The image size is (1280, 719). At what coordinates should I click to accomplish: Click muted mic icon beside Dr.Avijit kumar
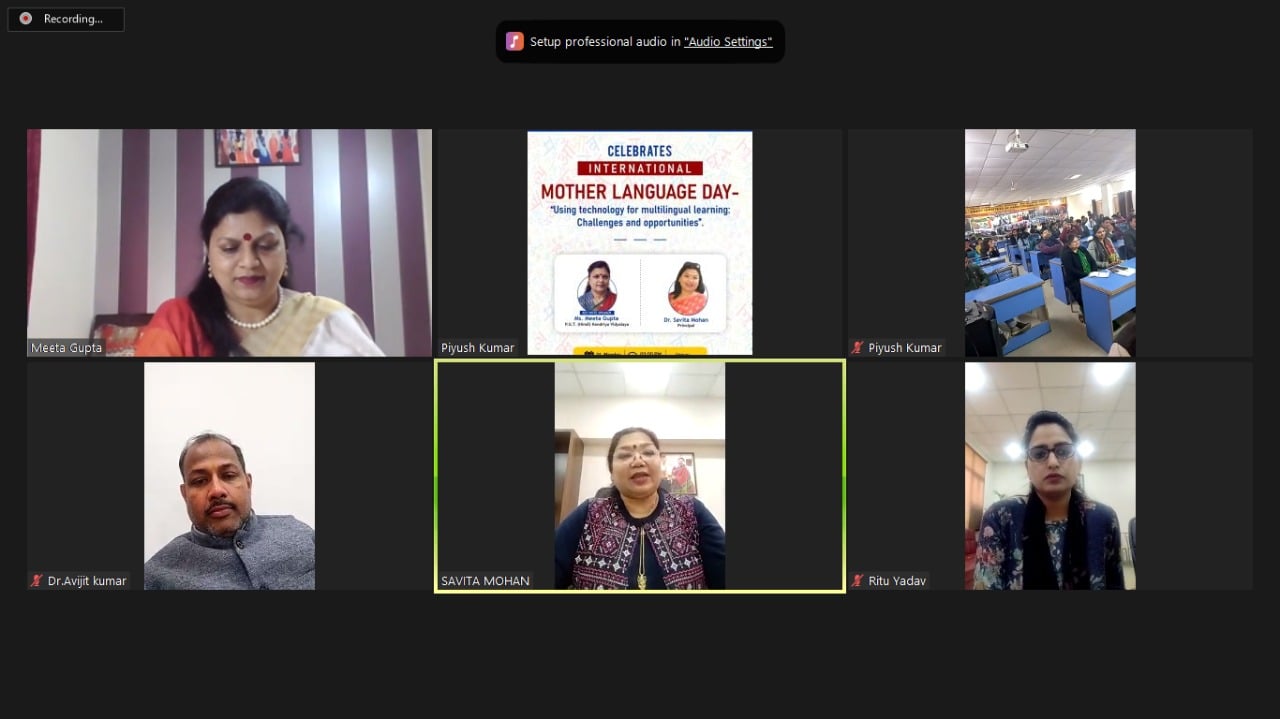click(37, 581)
